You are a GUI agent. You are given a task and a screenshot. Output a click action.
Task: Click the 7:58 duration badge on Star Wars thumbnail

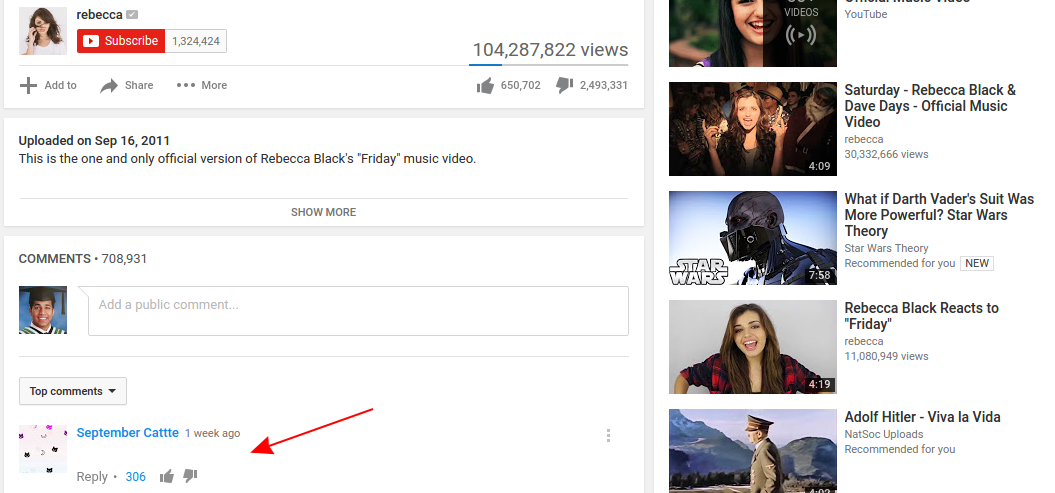(x=820, y=275)
